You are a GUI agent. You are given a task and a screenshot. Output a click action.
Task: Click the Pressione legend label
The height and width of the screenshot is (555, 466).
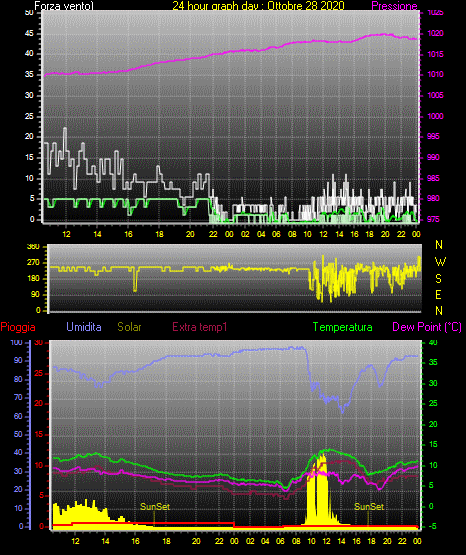[394, 6]
